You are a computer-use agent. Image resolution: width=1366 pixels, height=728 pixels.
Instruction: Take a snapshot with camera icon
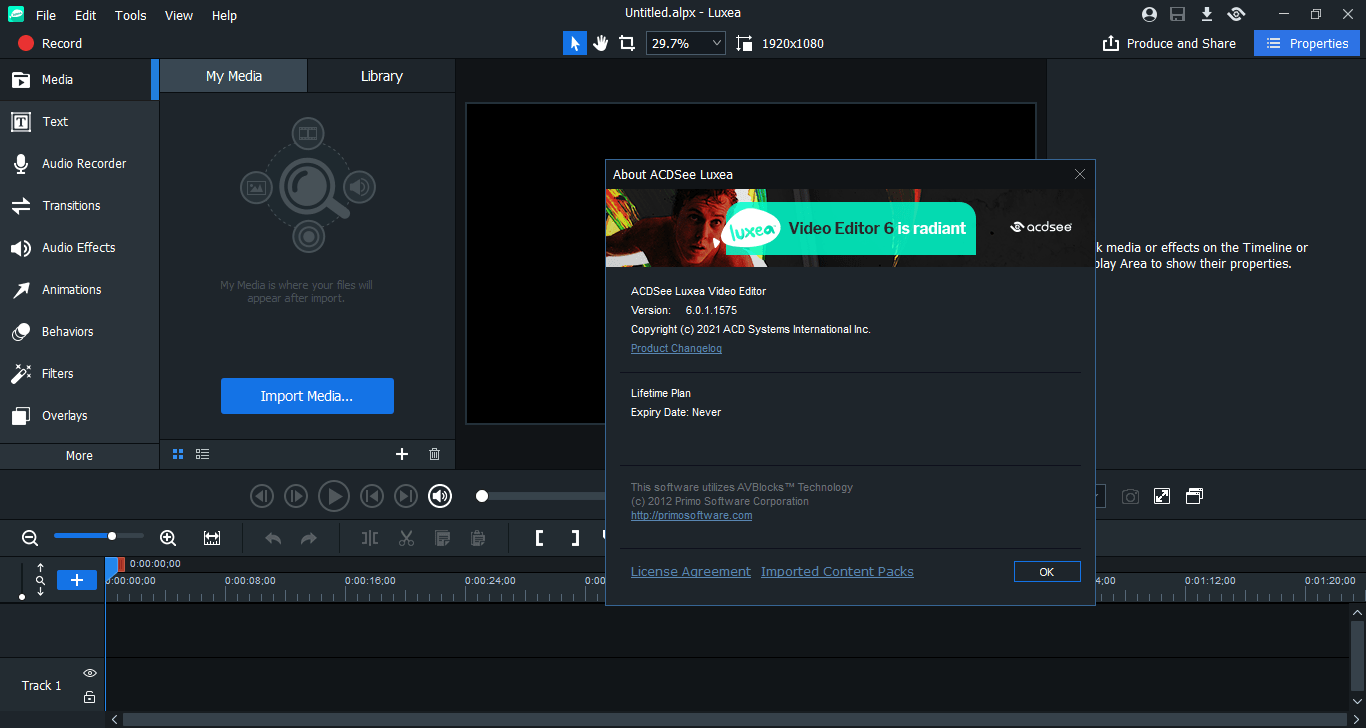point(1130,496)
